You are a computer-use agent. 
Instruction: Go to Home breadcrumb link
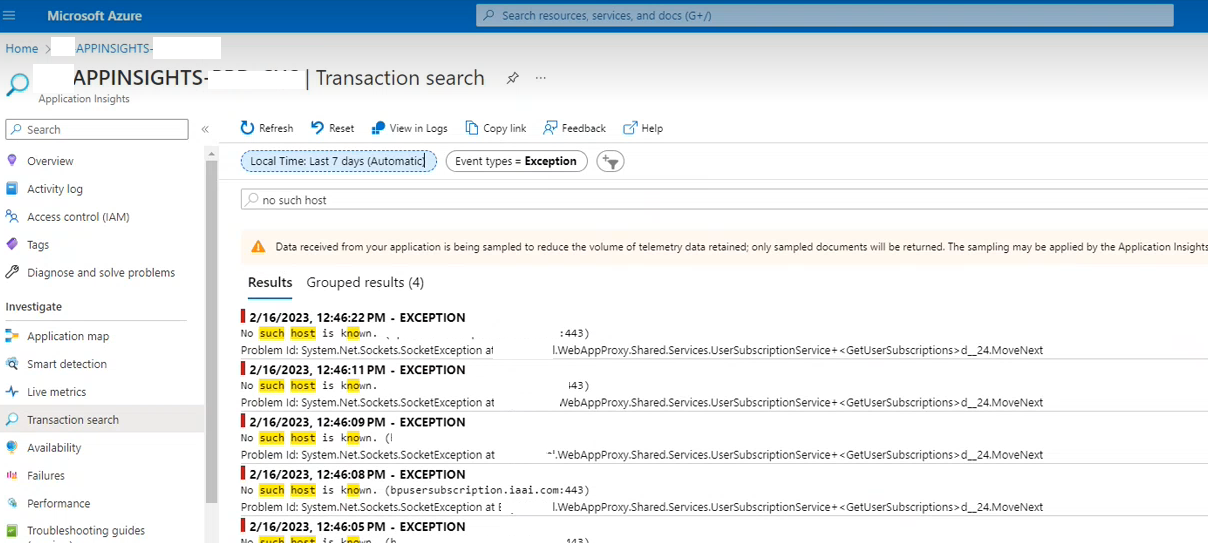point(21,48)
